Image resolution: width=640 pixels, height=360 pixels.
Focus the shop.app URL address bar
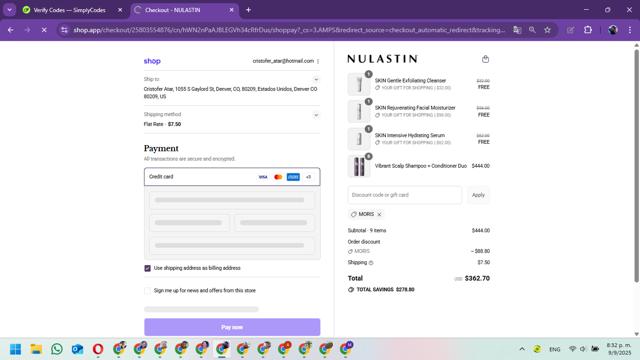coord(289,30)
